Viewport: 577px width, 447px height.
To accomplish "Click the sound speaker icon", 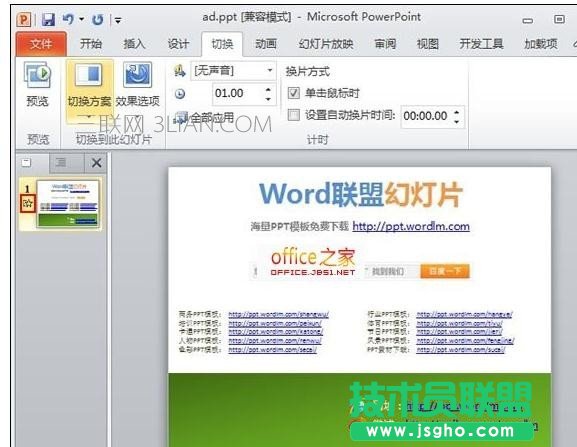I will [x=180, y=70].
